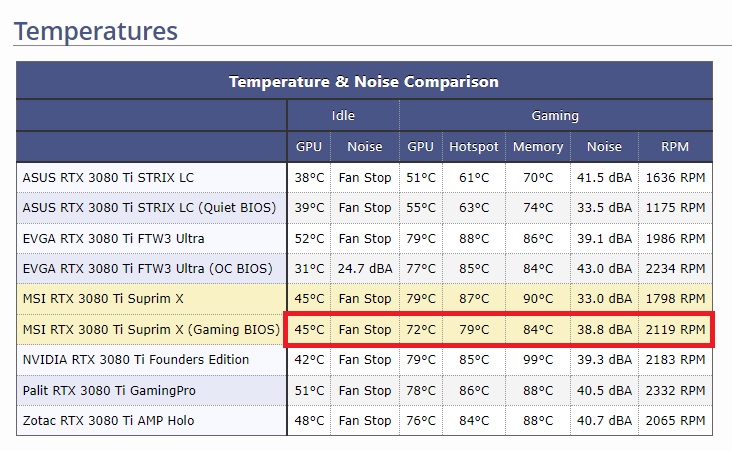Click the Palit RTX 3080 Ti GamingPro label
The width and height of the screenshot is (732, 451).
click(114, 390)
